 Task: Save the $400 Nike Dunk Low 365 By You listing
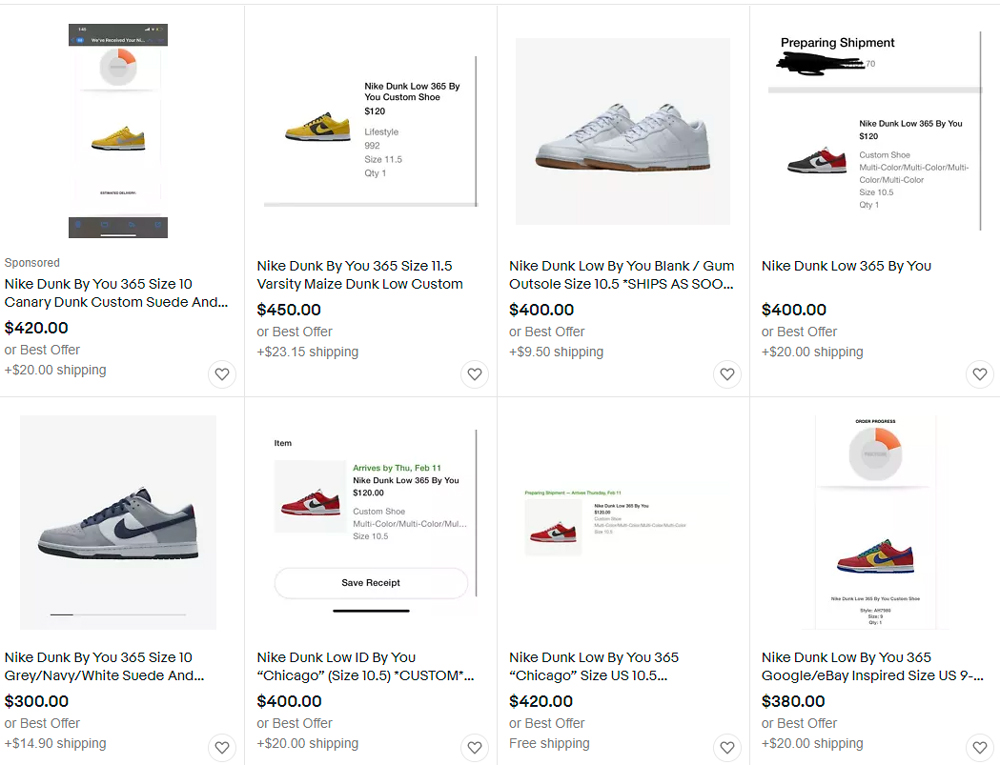[x=980, y=375]
